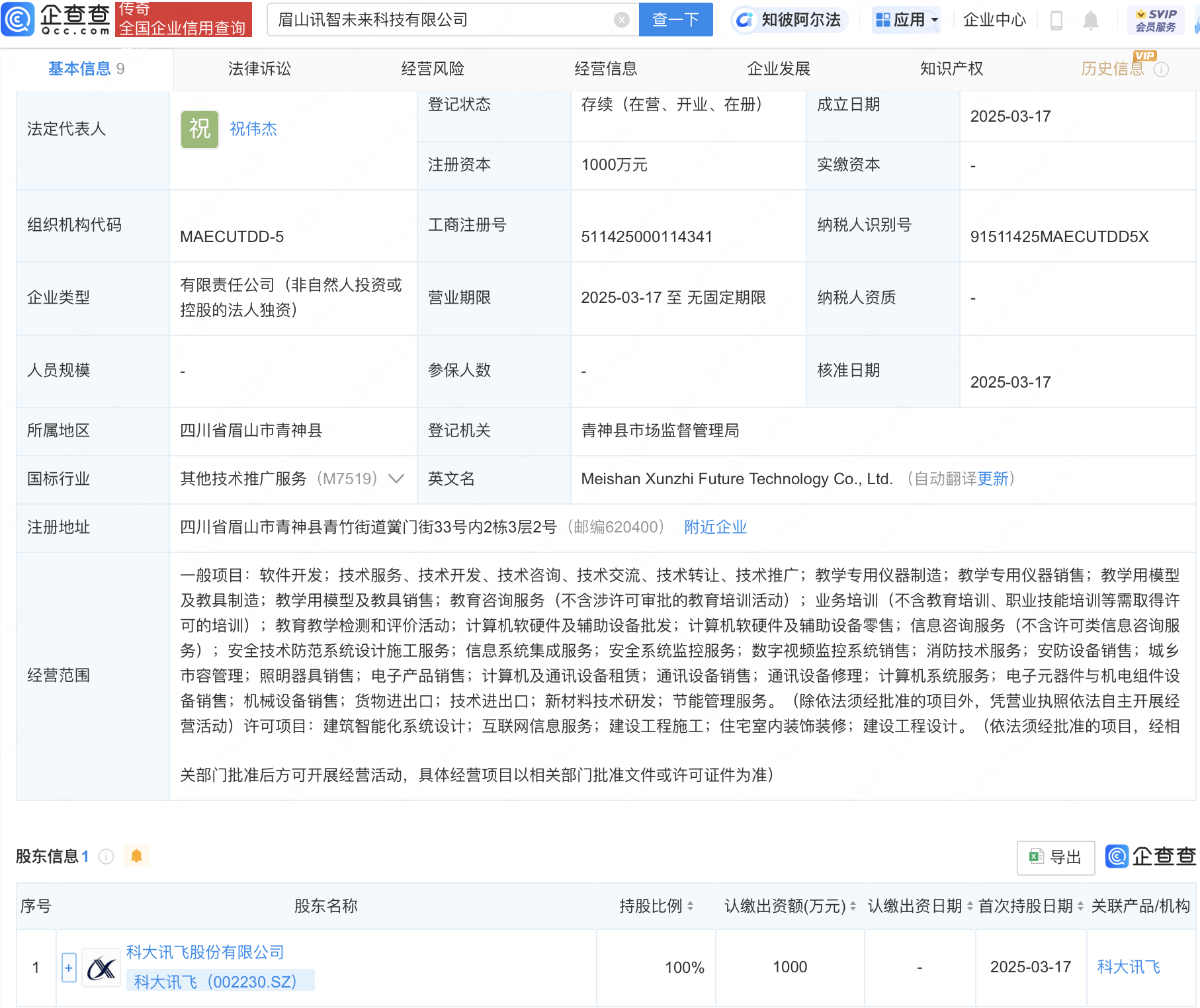
Task: Click the SVIP会员服务 icon
Action: 1156,19
